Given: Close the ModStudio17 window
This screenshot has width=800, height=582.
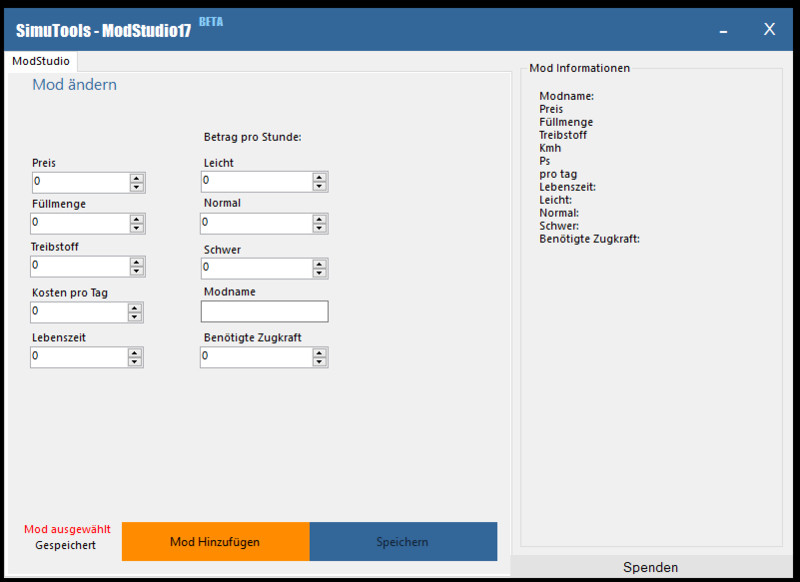Looking at the screenshot, I should tap(769, 29).
